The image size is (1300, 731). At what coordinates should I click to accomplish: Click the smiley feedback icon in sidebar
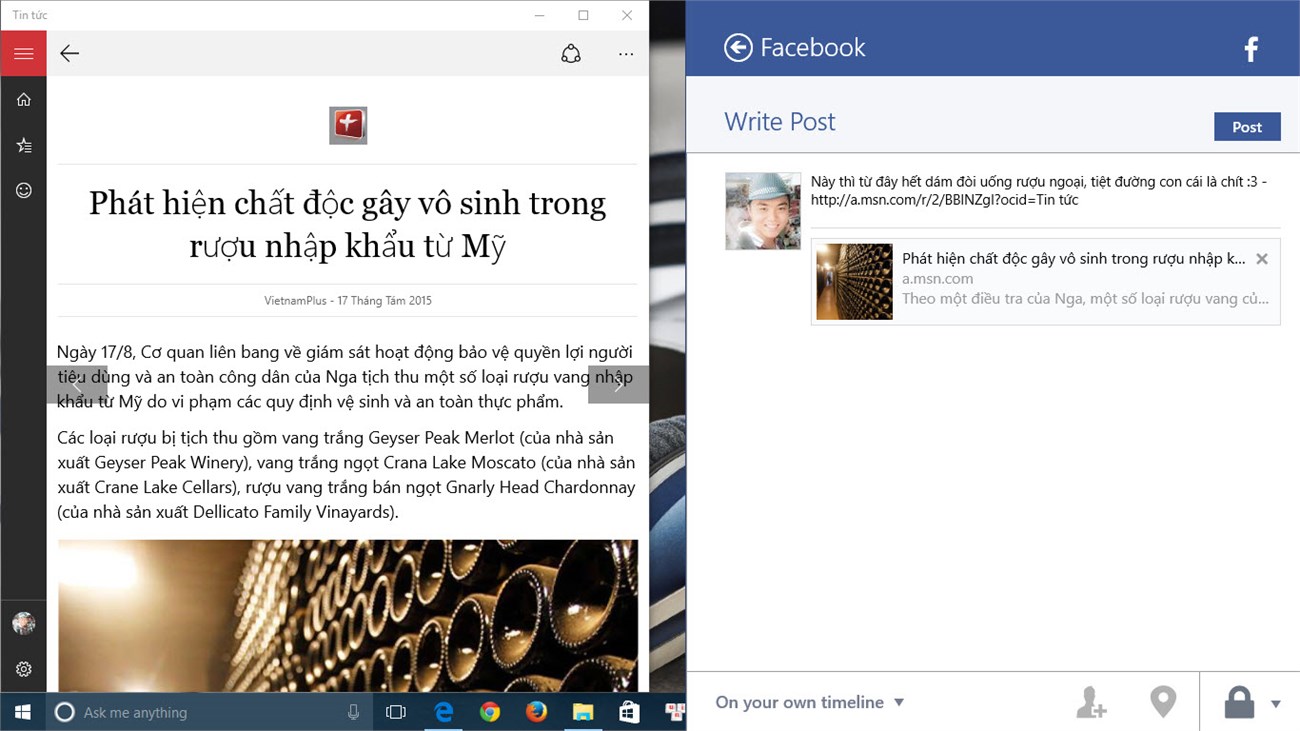(24, 190)
